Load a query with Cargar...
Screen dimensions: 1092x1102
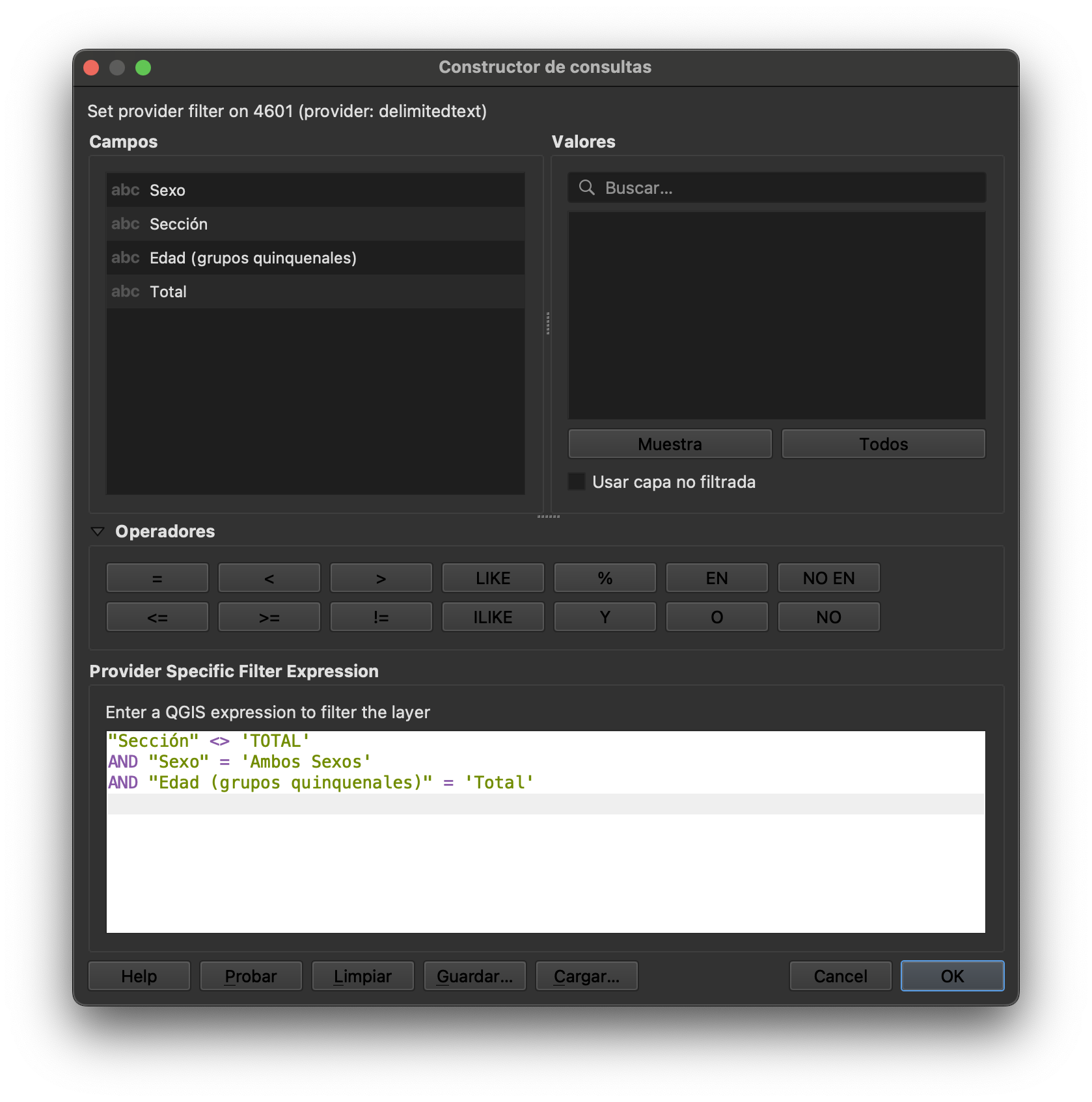click(x=587, y=976)
